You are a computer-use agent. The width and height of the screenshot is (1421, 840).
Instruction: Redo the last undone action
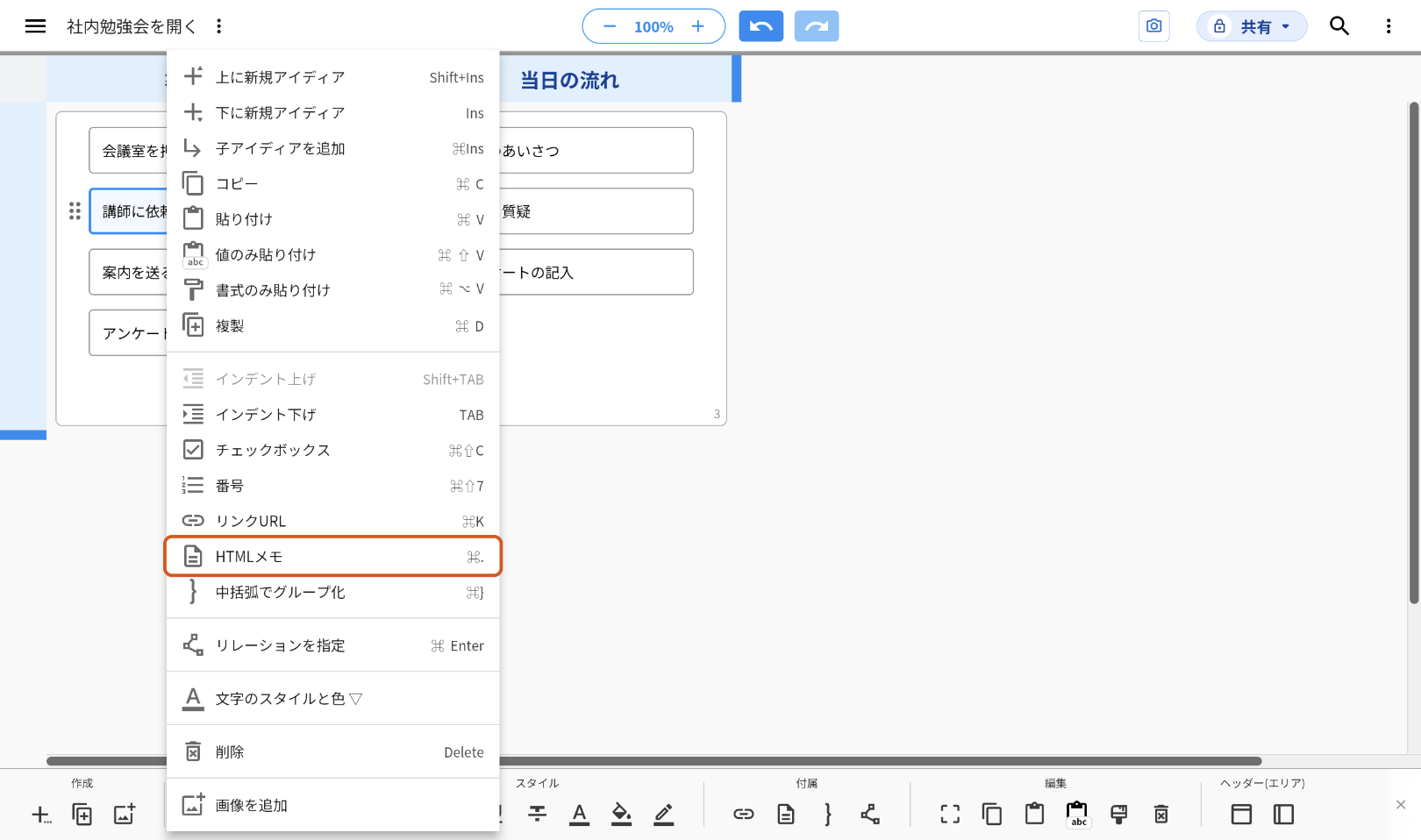point(817,26)
